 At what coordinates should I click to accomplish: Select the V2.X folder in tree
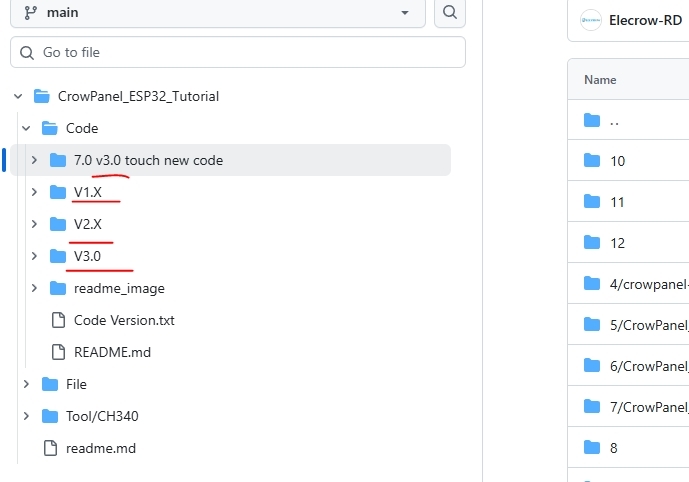88,224
